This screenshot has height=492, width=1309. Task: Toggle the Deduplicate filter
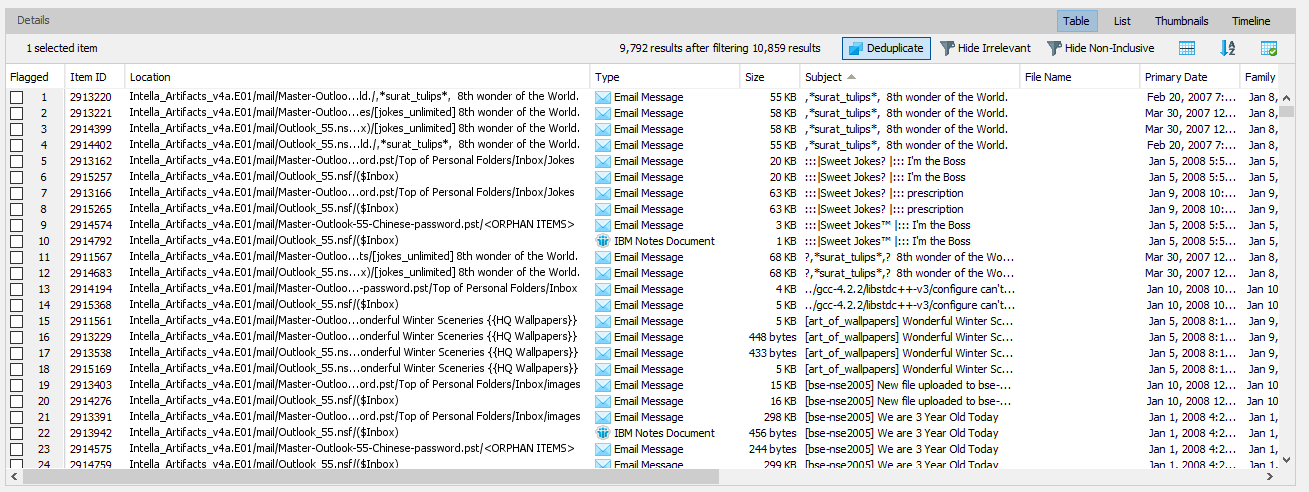[x=886, y=48]
